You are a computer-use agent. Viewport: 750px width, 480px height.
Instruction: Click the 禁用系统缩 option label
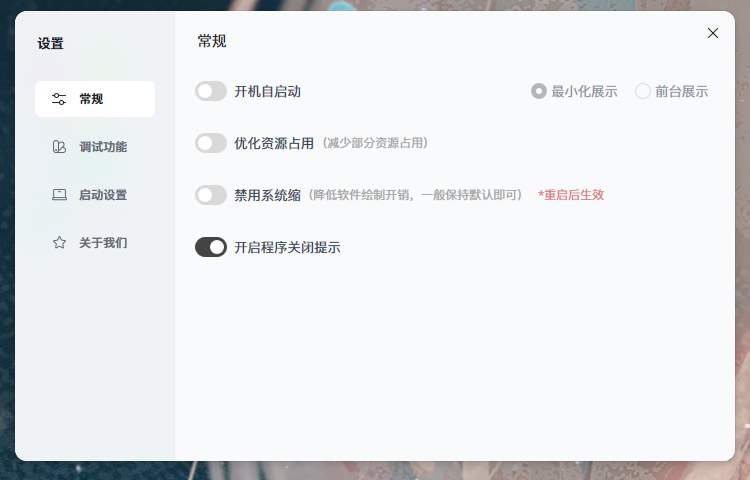click(268, 195)
